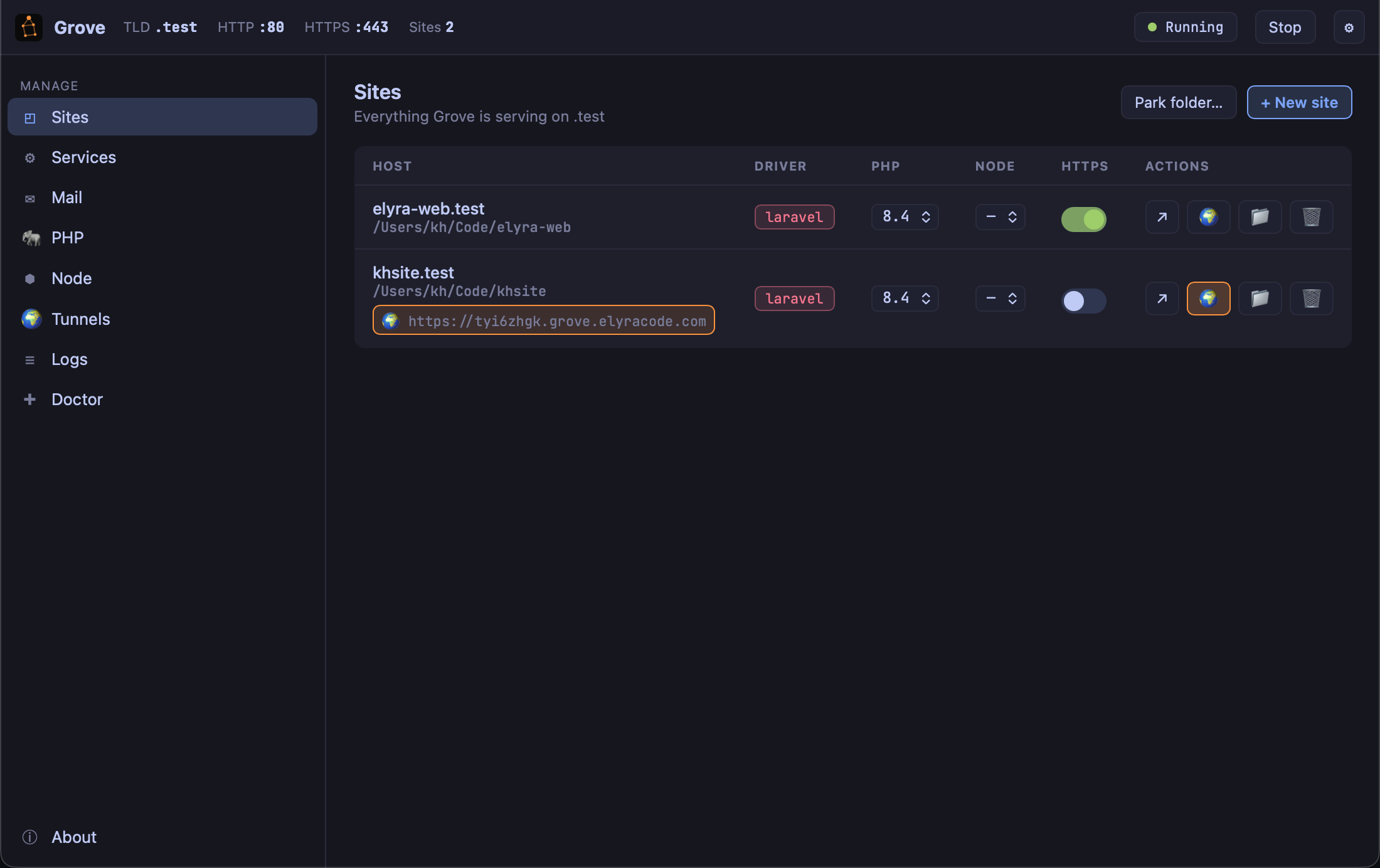Click Sites 2 counter in header
This screenshot has width=1380, height=868.
(432, 27)
